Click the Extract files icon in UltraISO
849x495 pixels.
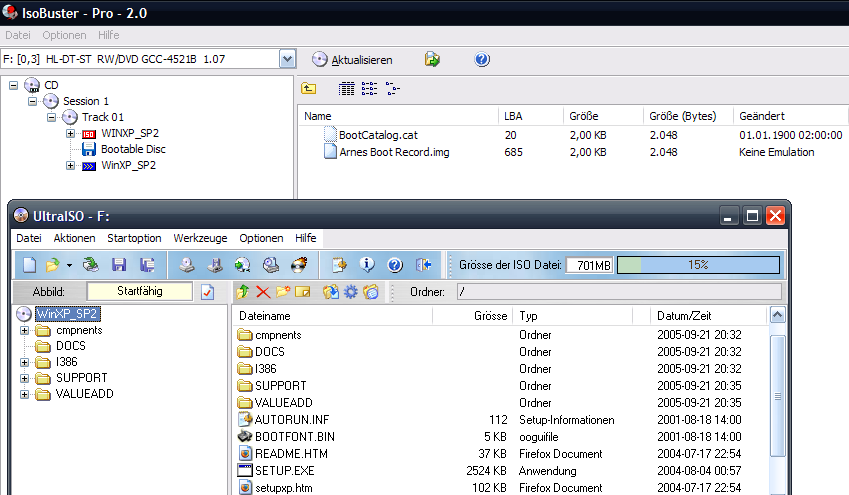[331, 292]
